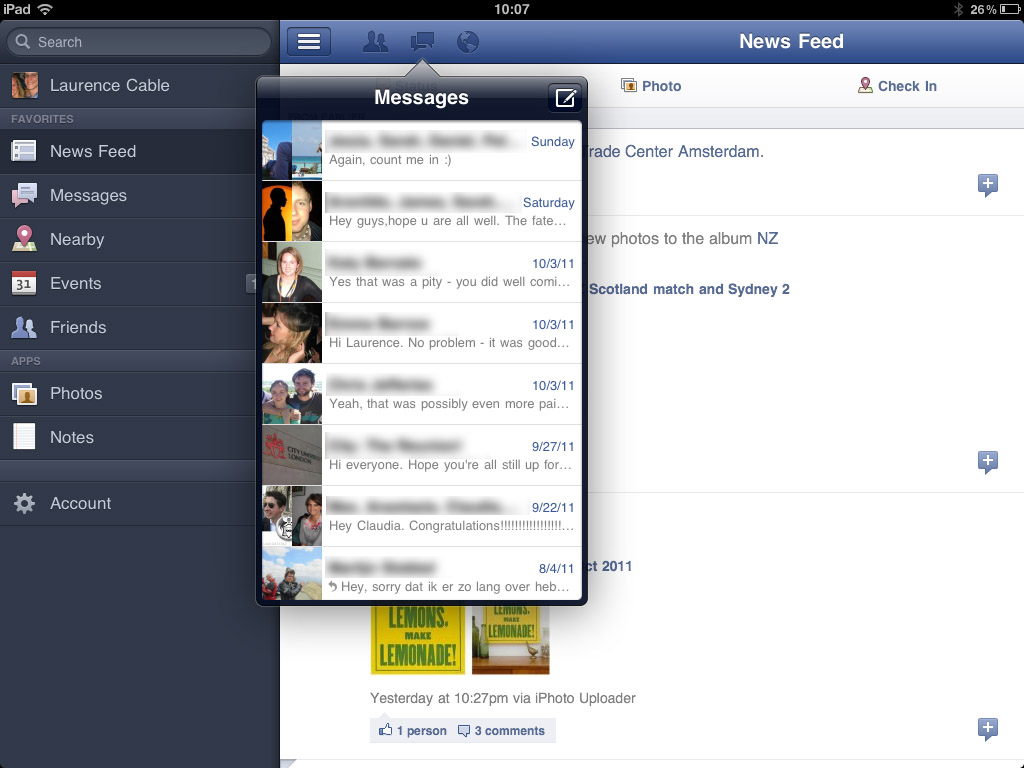Tap 'Trade Center Amsterdam' post text
Image resolution: width=1024 pixels, height=768 pixels.
click(x=673, y=152)
